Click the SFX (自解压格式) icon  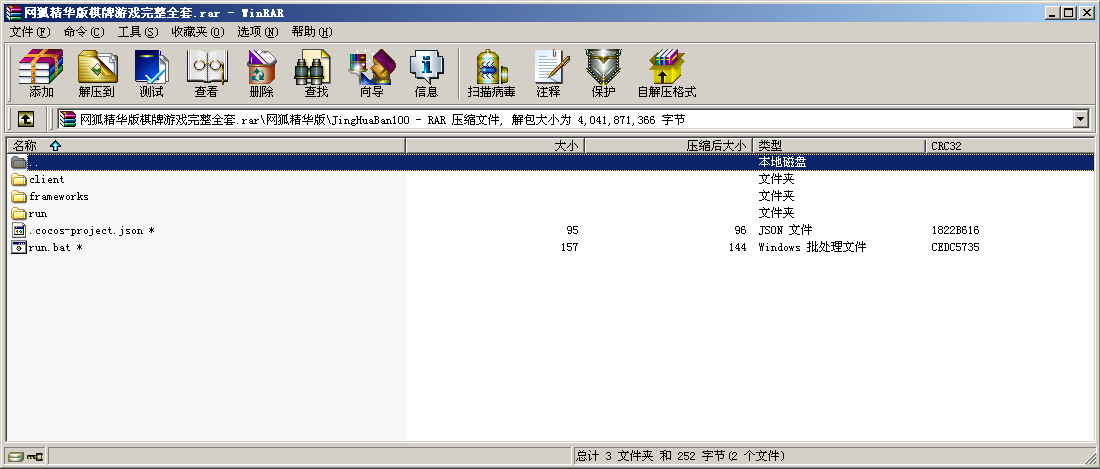[x=667, y=73]
